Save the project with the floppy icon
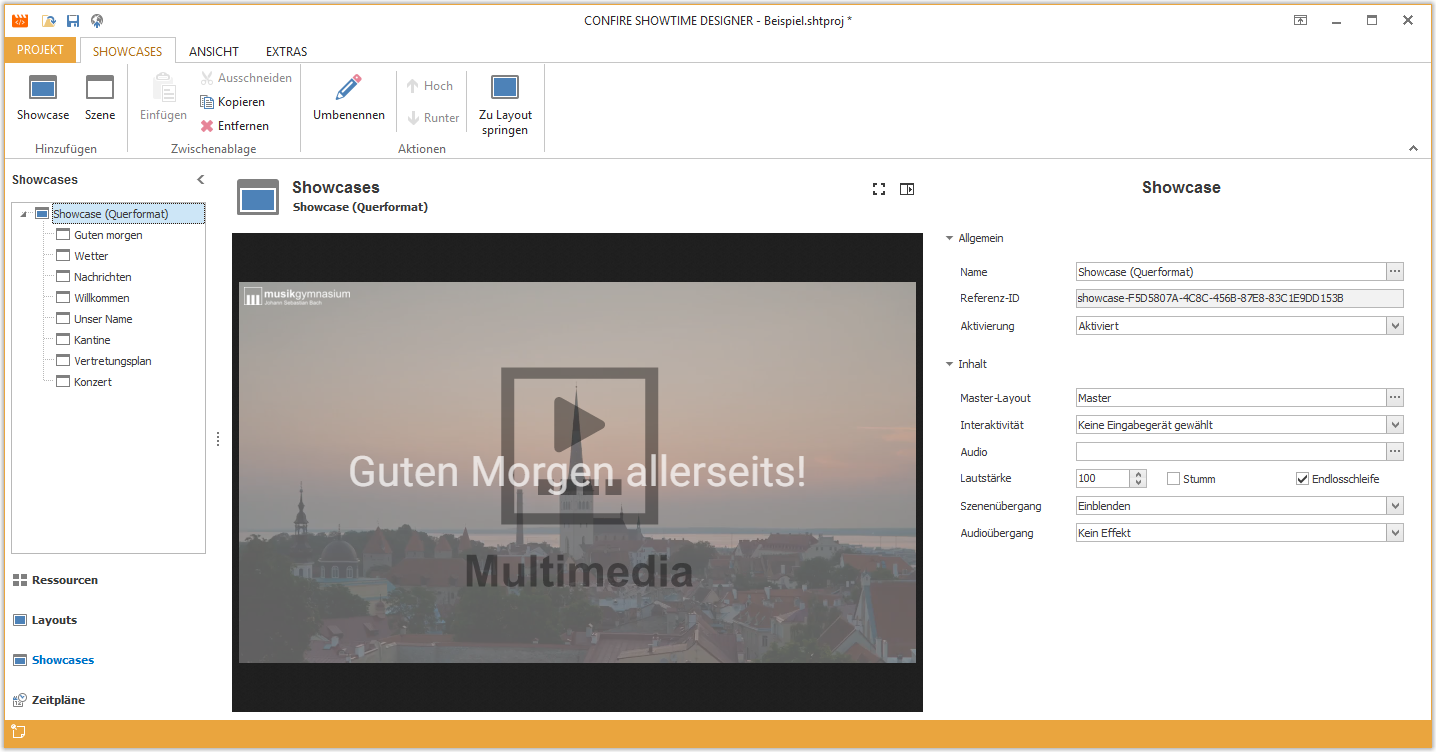This screenshot has height=752, width=1436. pos(73,20)
